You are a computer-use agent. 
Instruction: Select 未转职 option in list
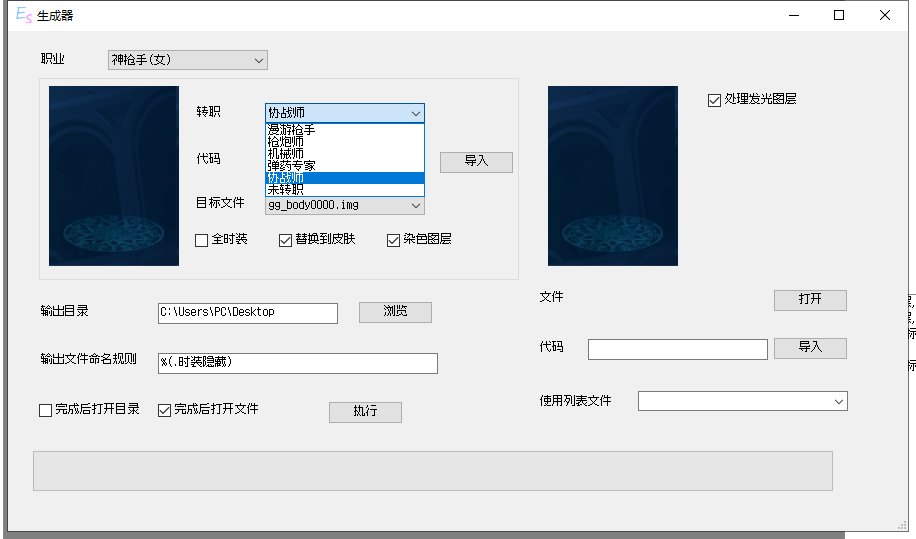(345, 190)
